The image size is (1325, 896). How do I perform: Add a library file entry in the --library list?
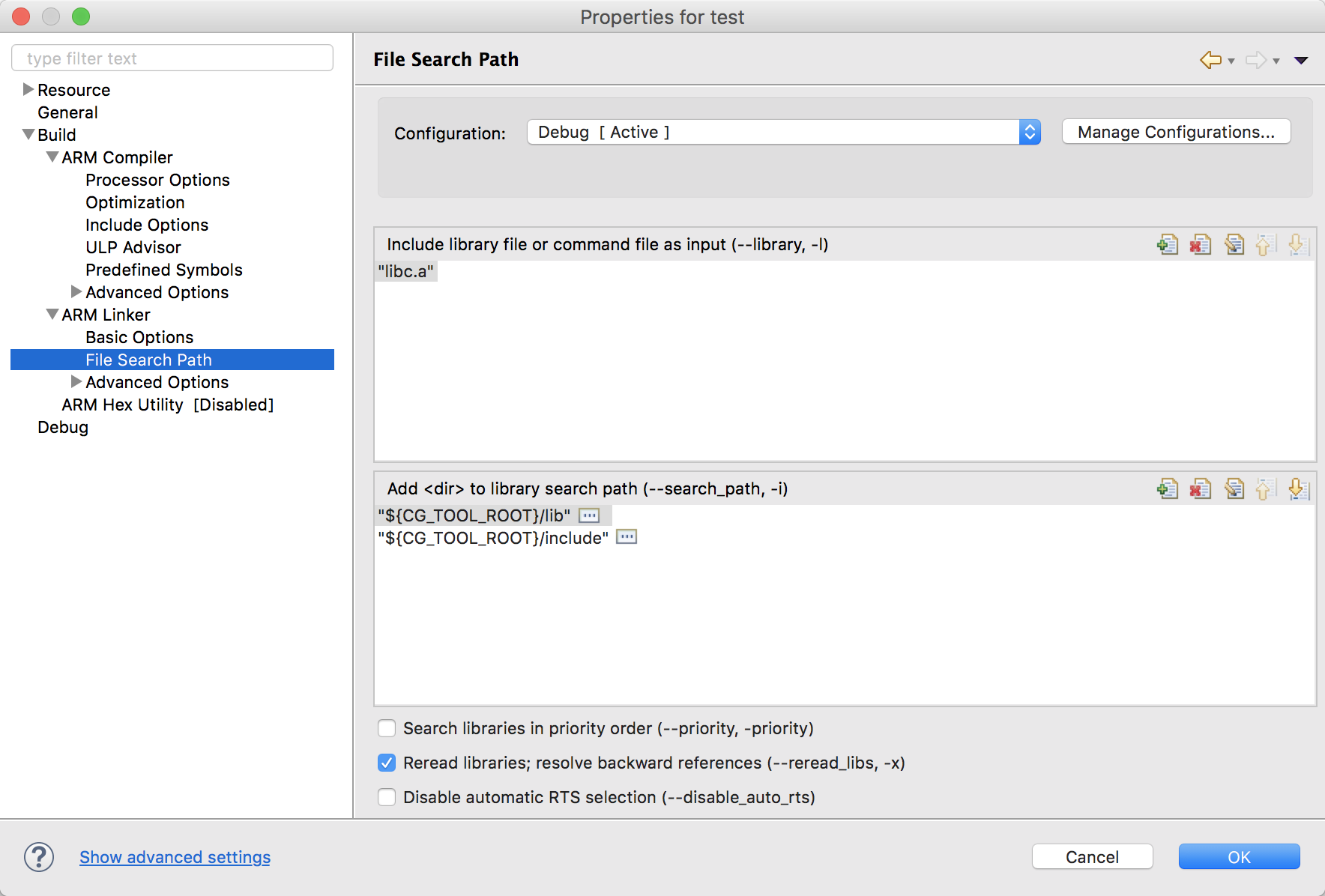[1168, 244]
